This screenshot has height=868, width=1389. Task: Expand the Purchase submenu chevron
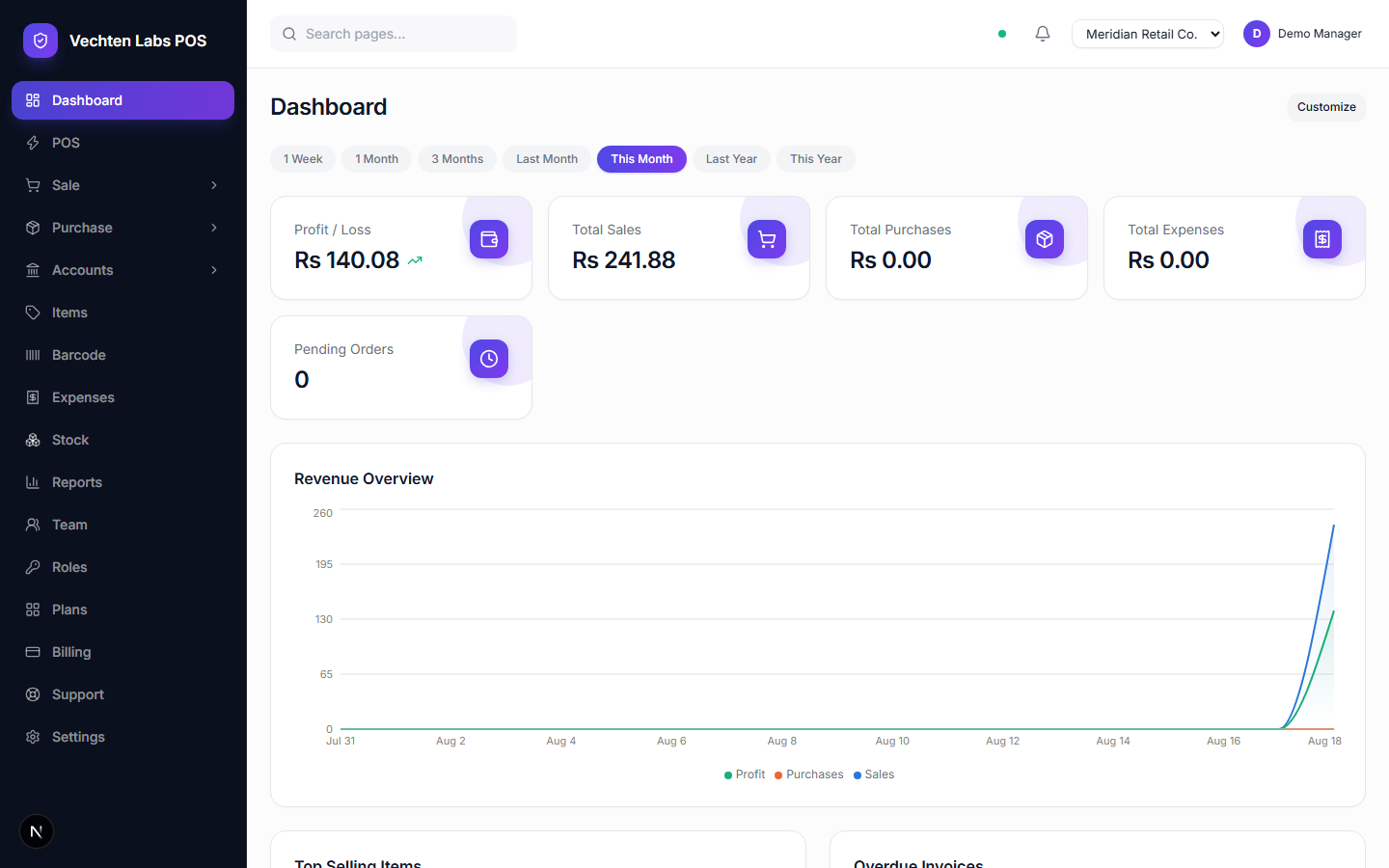click(x=214, y=228)
